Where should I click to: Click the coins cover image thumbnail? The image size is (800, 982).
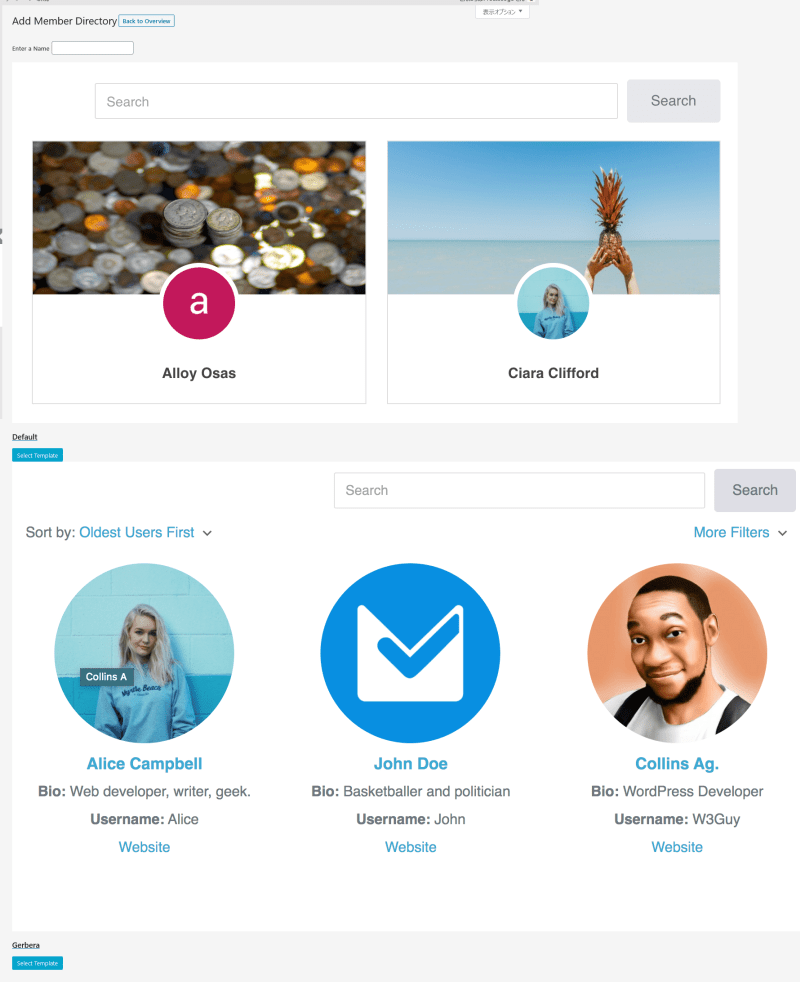[199, 217]
